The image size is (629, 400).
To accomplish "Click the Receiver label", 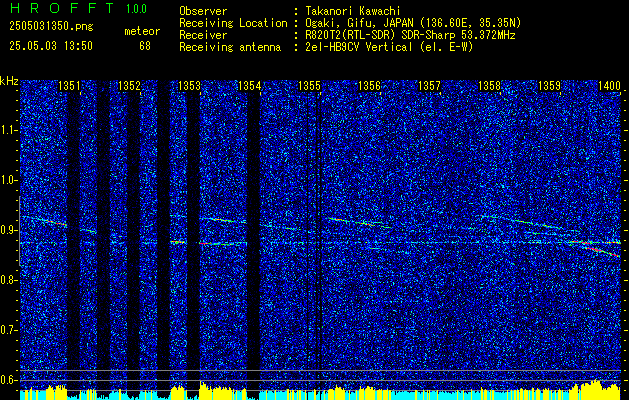I will (x=203, y=35).
